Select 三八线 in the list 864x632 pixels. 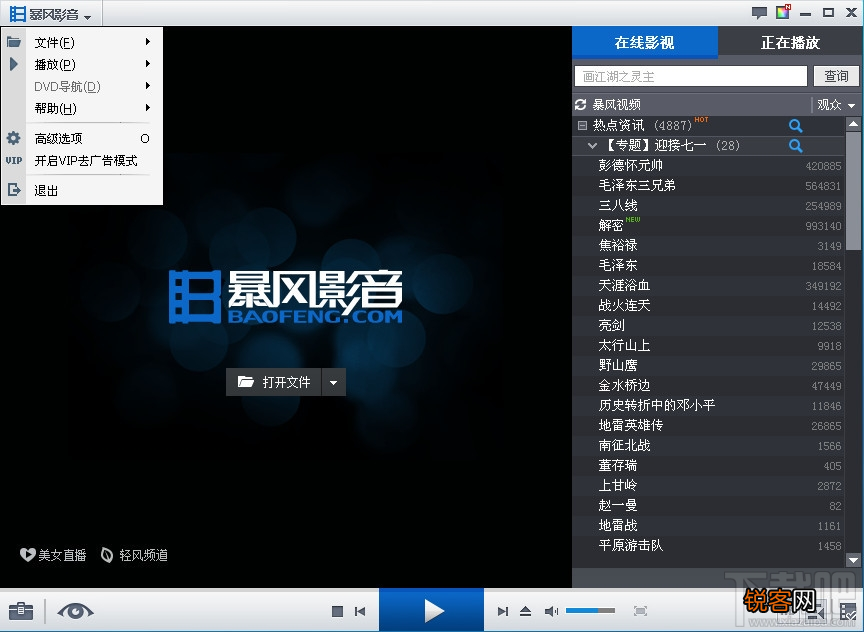[x=709, y=206]
